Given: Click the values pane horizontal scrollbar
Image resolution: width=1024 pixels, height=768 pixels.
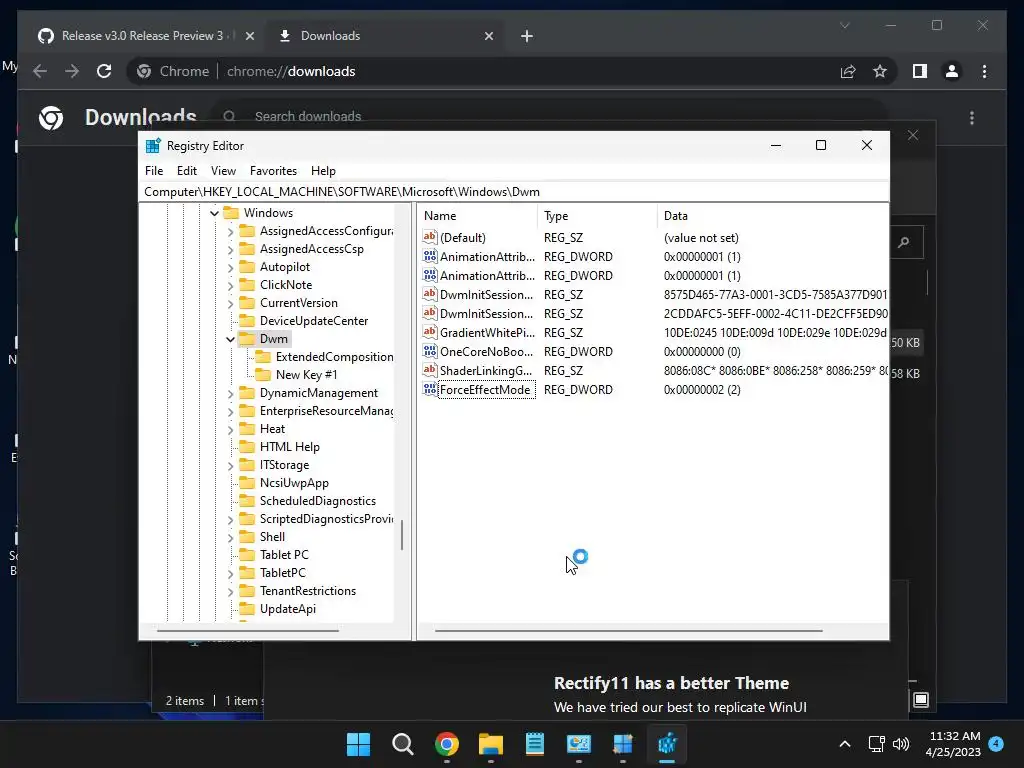Looking at the screenshot, I should 628,631.
